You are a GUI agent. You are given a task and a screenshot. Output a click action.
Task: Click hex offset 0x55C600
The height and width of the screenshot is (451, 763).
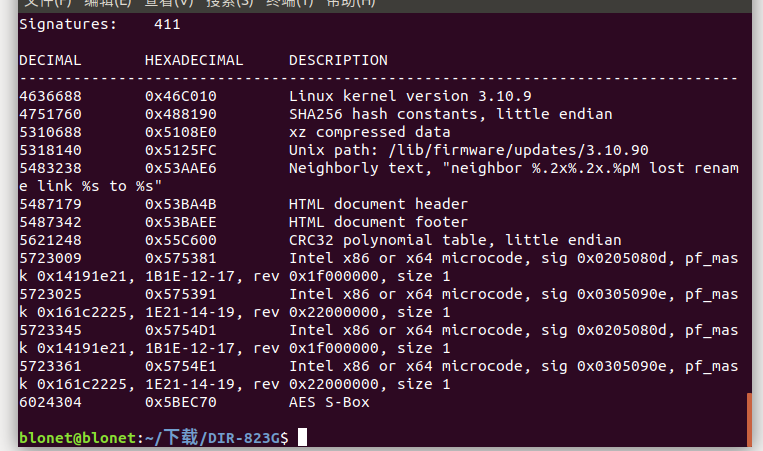181,240
